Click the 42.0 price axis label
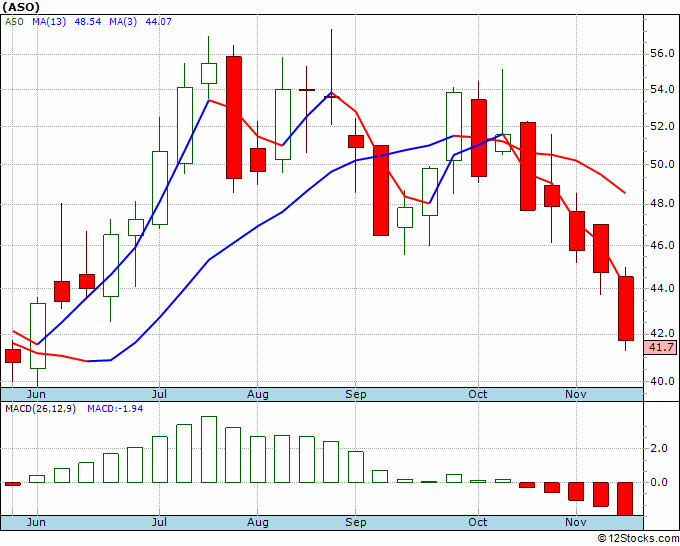The image size is (680, 546). coord(662,333)
